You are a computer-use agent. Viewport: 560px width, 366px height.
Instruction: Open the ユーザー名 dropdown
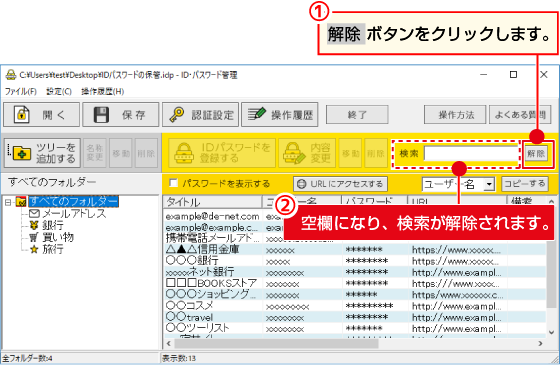489,184
